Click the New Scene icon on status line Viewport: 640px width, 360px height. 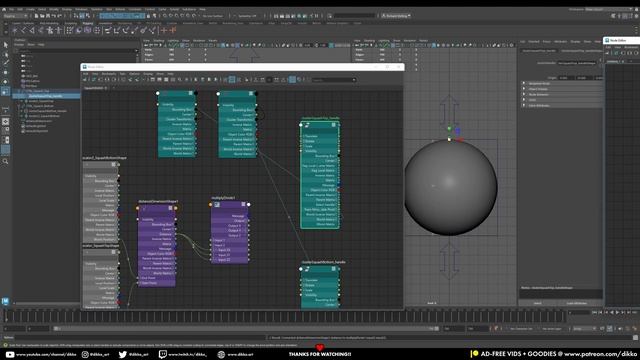point(36,16)
